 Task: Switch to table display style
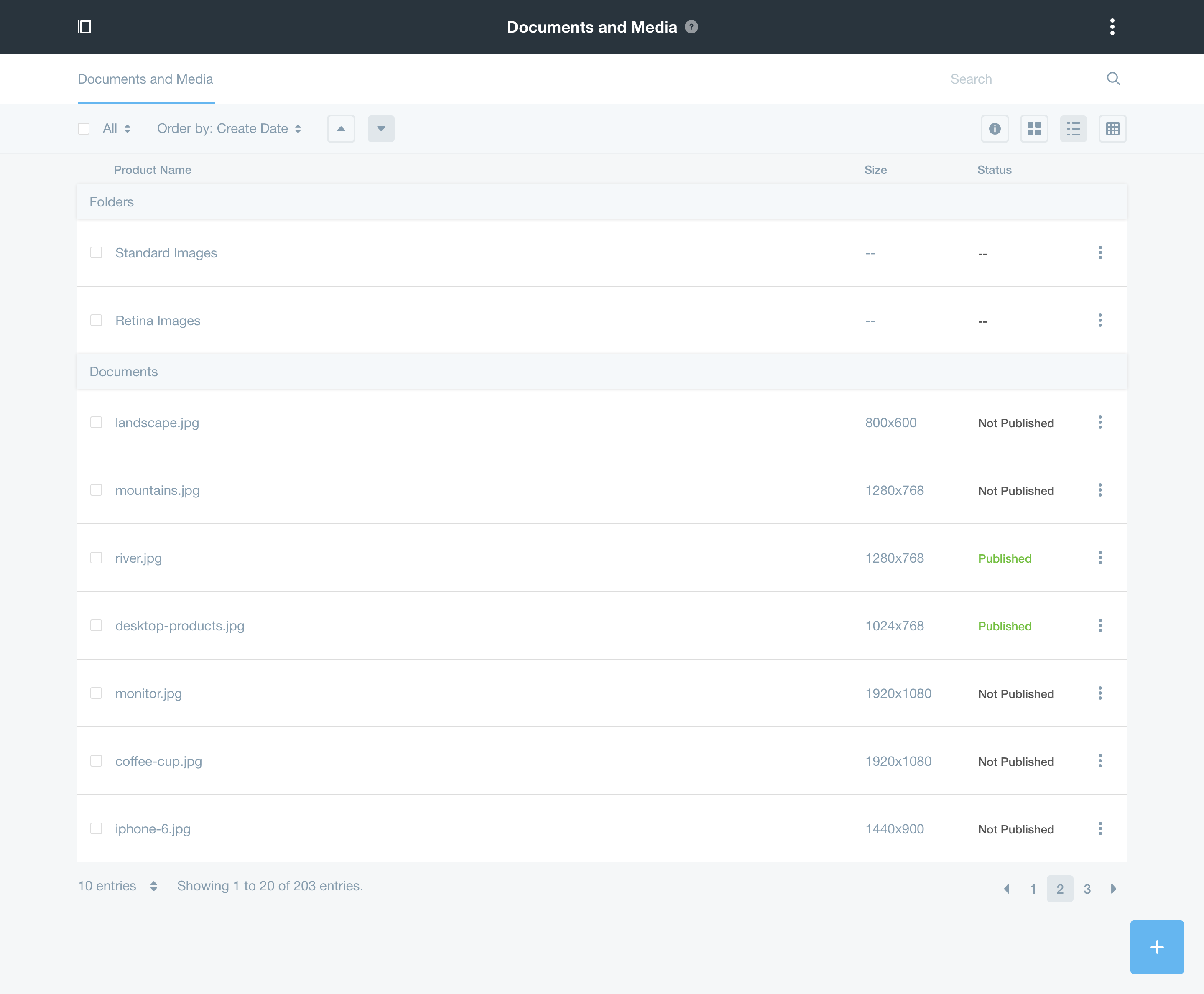tap(1113, 128)
